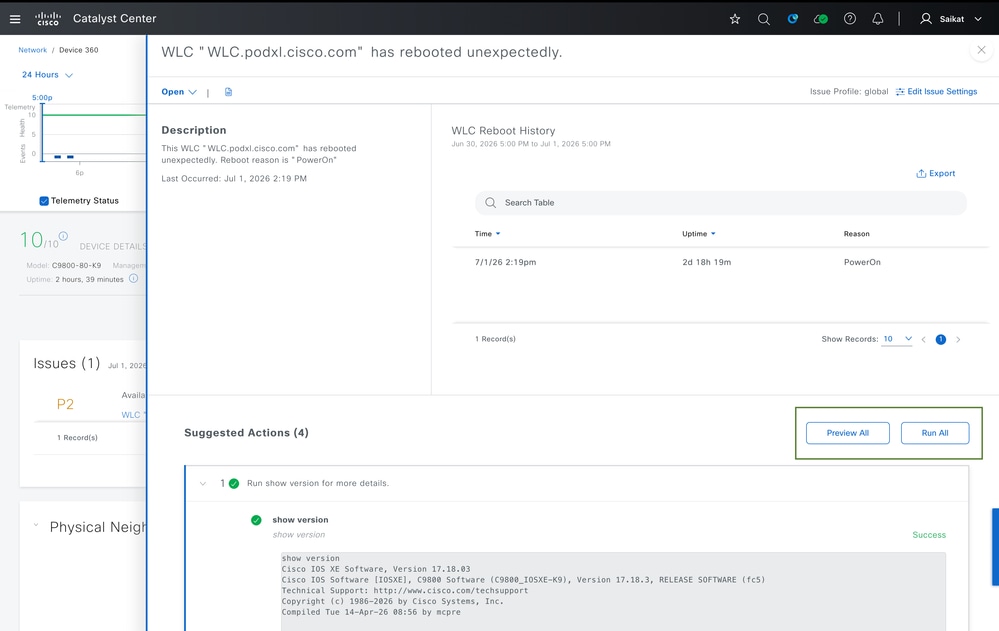The height and width of the screenshot is (631, 999).
Task: Open the help question mark icon
Action: pyautogui.click(x=849, y=18)
